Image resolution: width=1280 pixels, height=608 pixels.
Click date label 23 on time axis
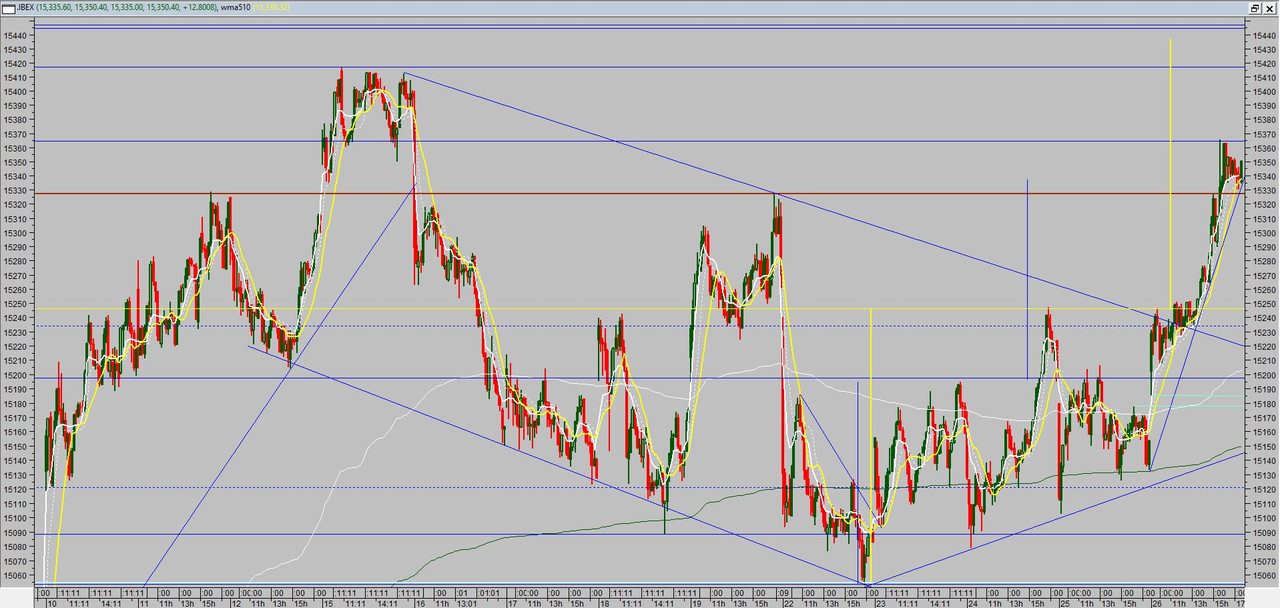point(880,604)
